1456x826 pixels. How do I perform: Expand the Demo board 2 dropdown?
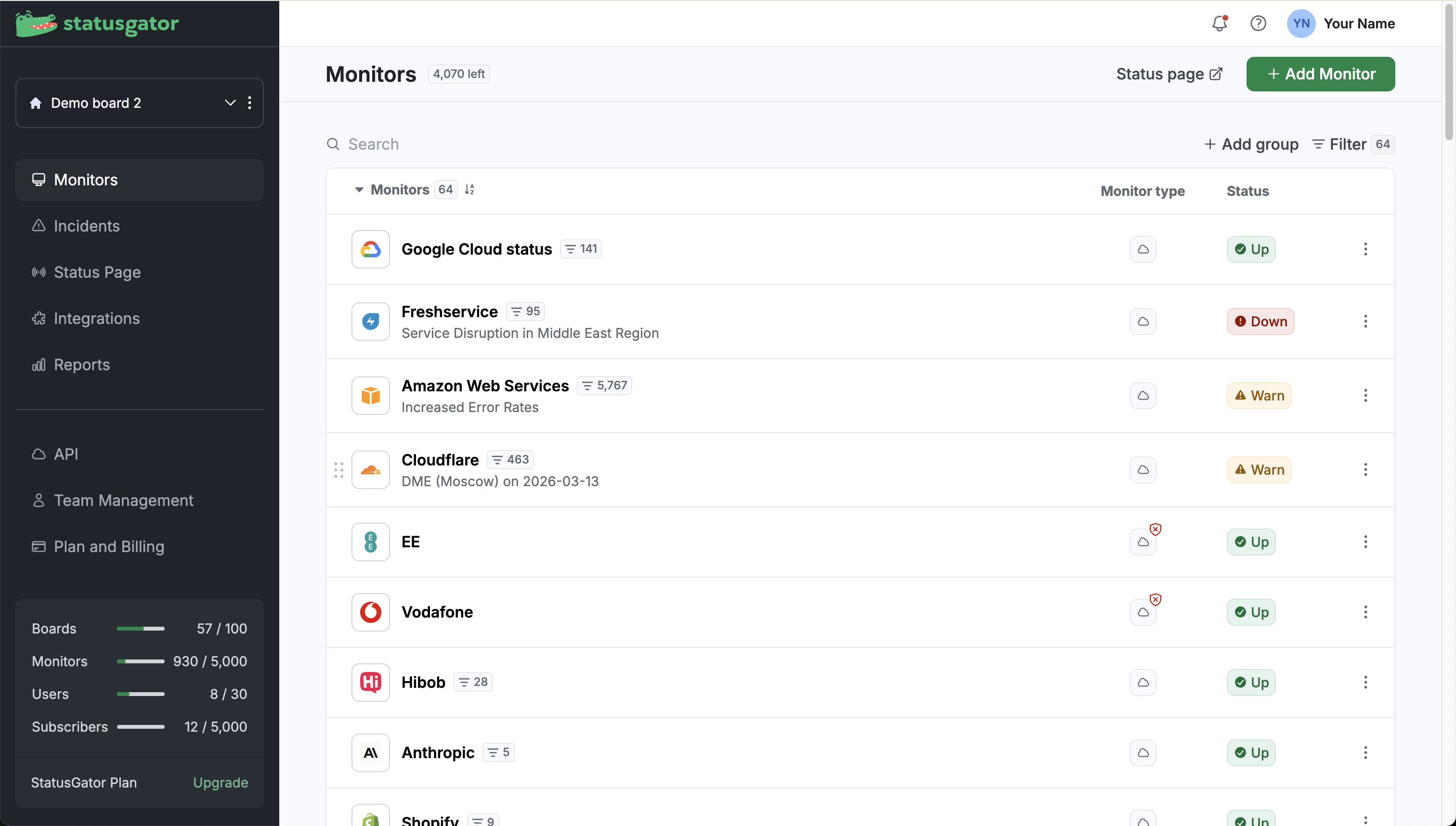pyautogui.click(x=230, y=103)
